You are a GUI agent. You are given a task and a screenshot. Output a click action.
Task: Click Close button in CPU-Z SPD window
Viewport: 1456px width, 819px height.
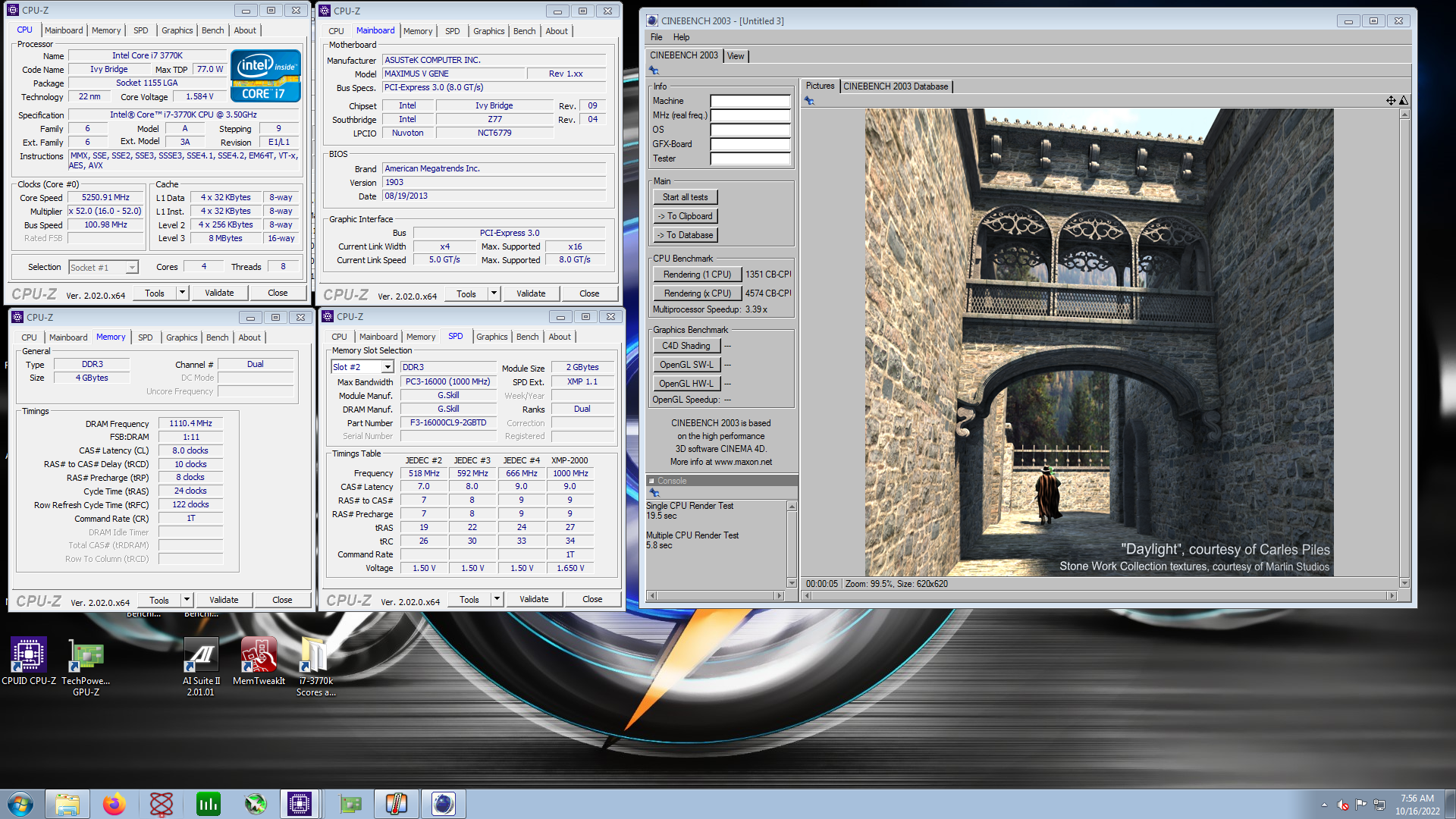point(592,599)
